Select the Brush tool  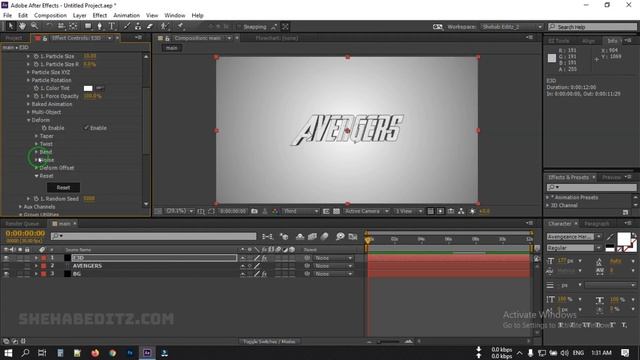tap(127, 26)
